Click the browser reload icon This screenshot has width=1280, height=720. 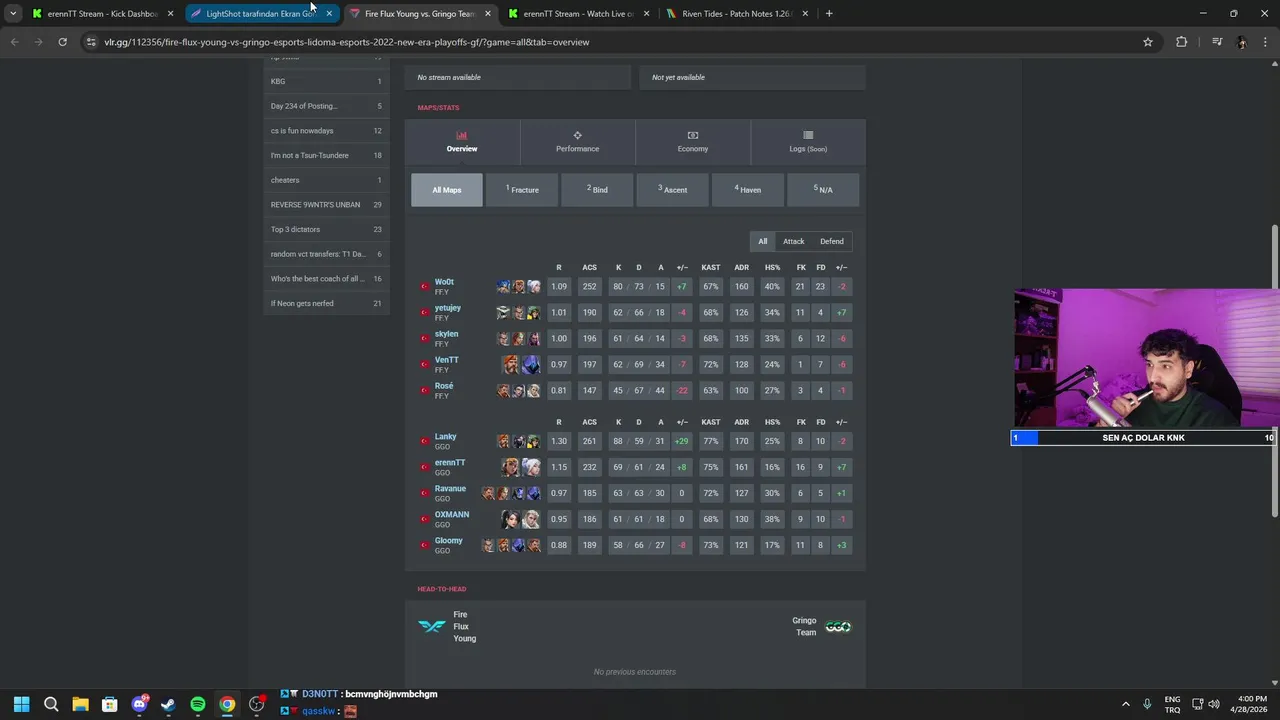[x=62, y=42]
